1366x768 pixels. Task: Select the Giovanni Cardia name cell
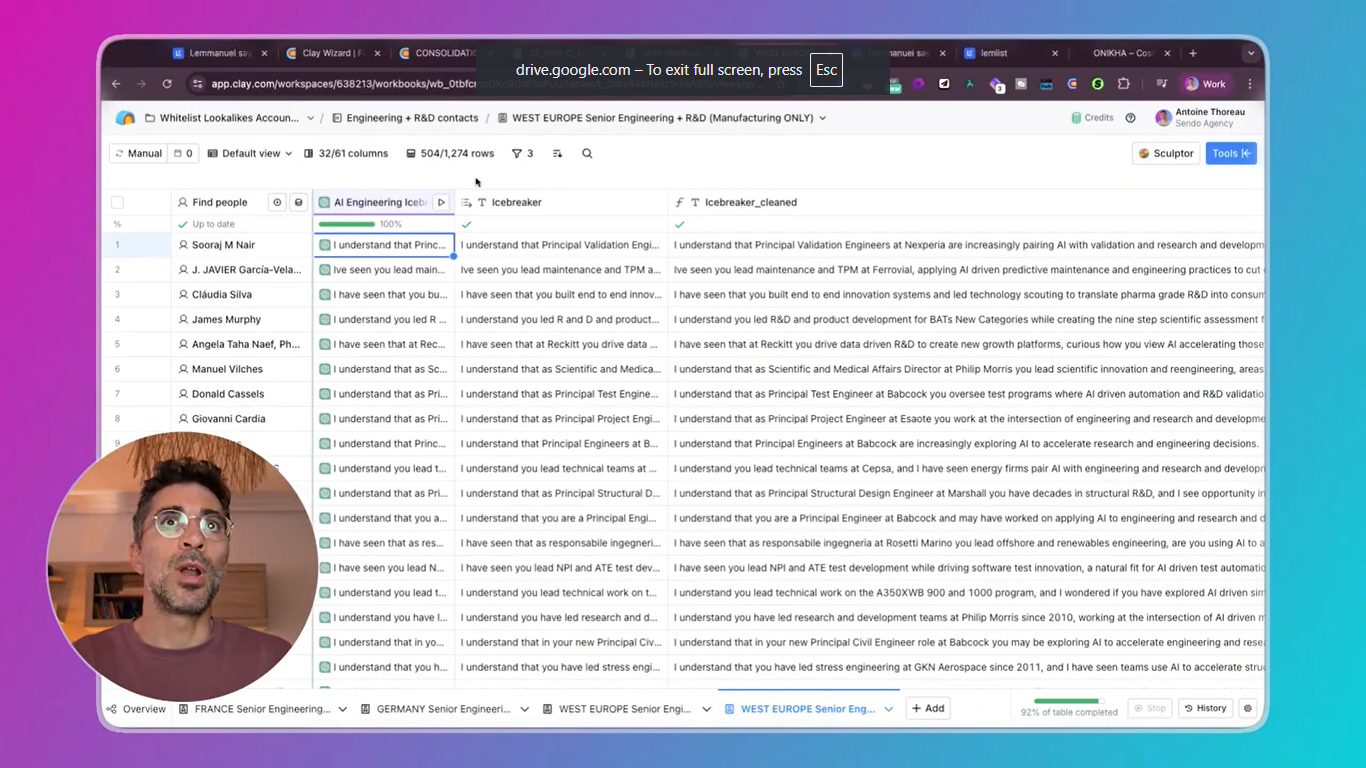click(241, 419)
